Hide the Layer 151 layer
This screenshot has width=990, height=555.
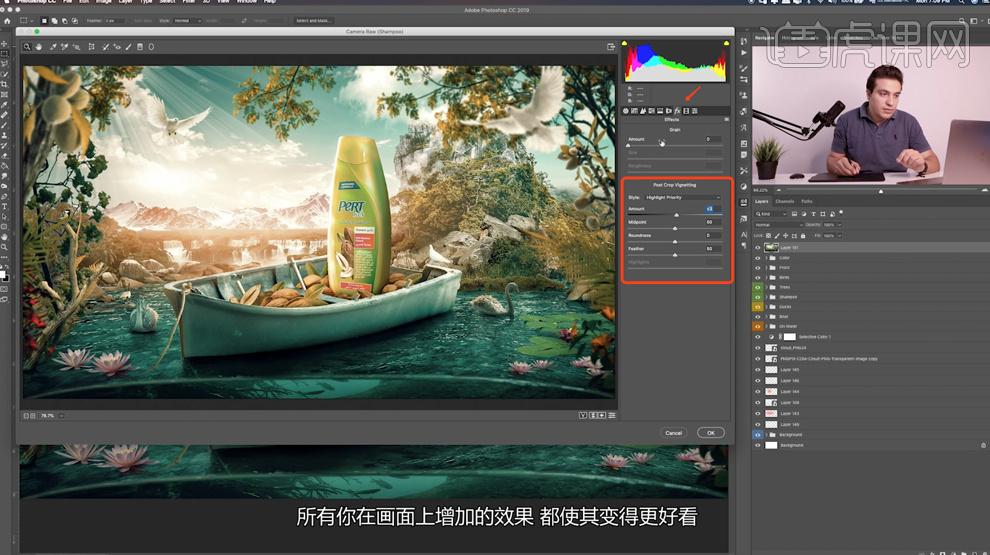click(758, 248)
